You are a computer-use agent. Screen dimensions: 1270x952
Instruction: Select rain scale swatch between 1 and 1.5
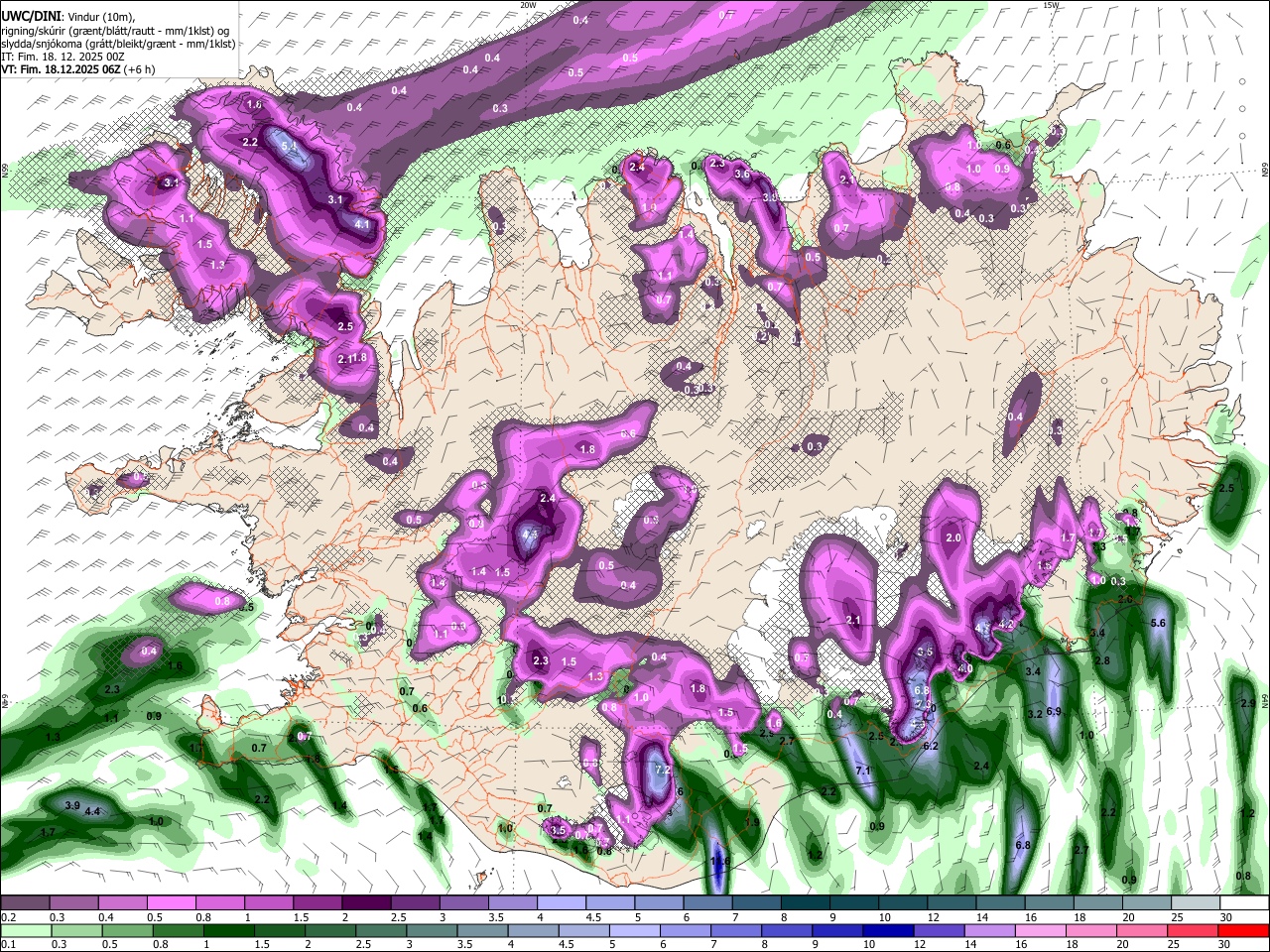[x=228, y=930]
